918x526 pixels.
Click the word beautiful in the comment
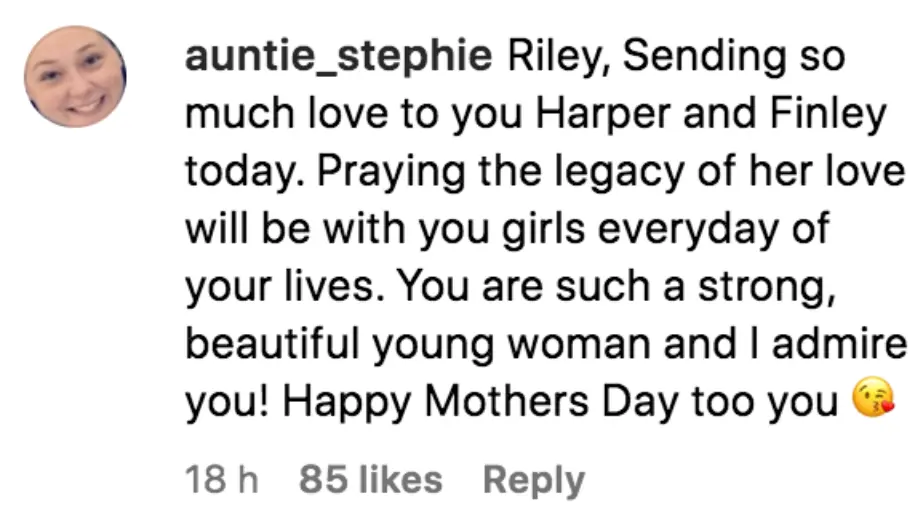(x=271, y=345)
